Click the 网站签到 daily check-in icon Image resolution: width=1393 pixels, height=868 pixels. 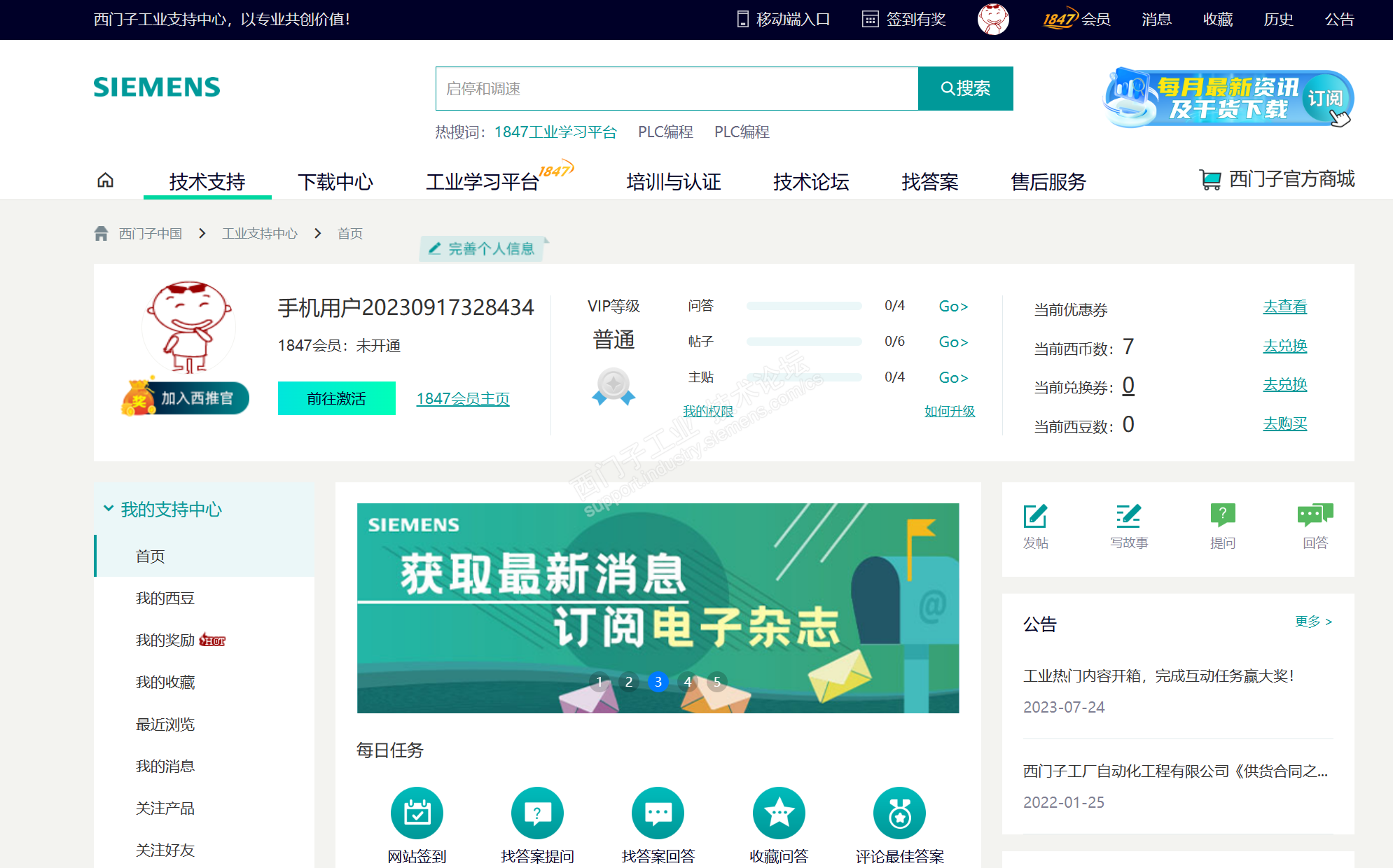(x=417, y=813)
